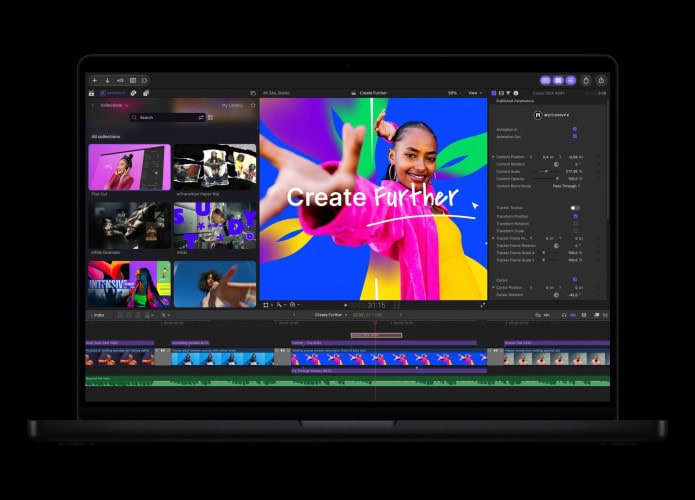Click the import media down-arrow icon
Image resolution: width=695 pixels, height=500 pixels.
tap(107, 80)
